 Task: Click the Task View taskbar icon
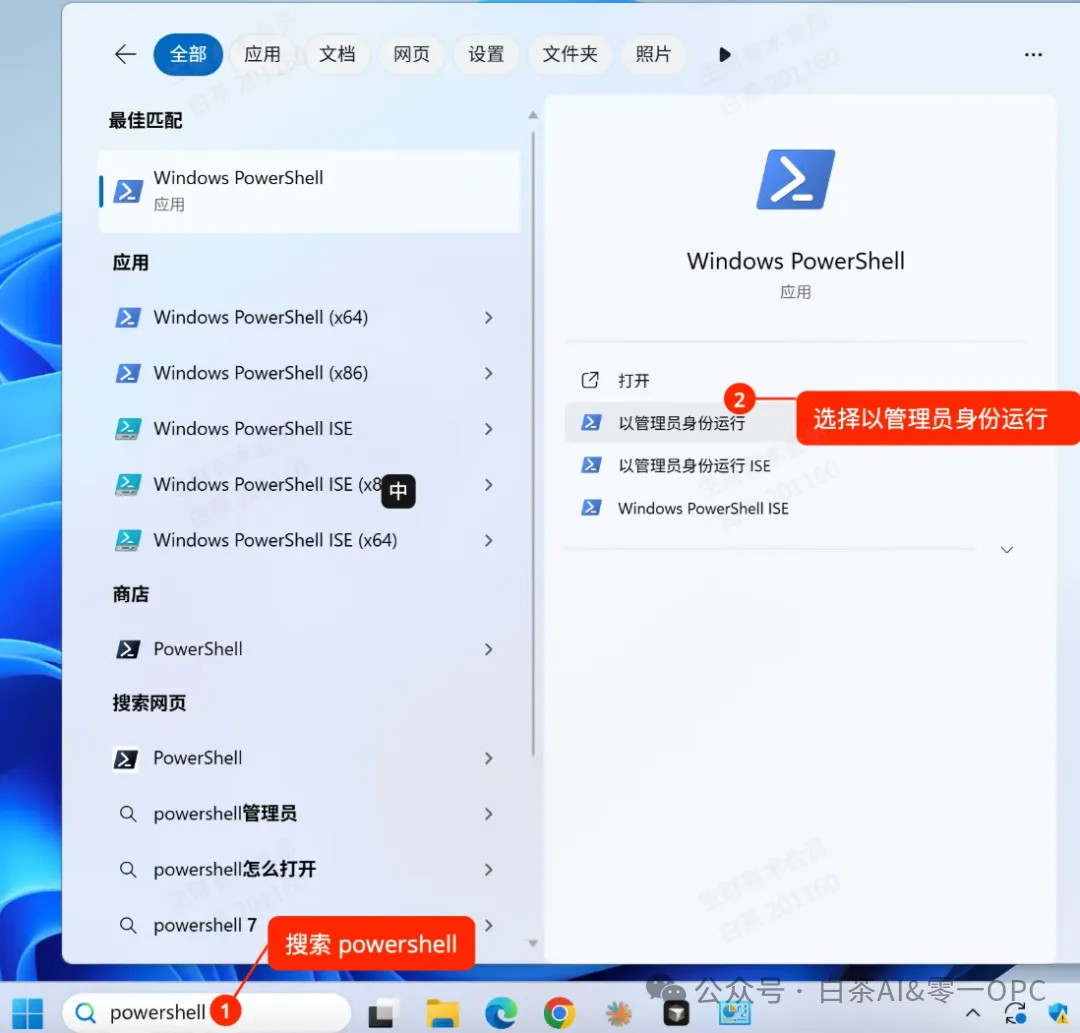[384, 1013]
